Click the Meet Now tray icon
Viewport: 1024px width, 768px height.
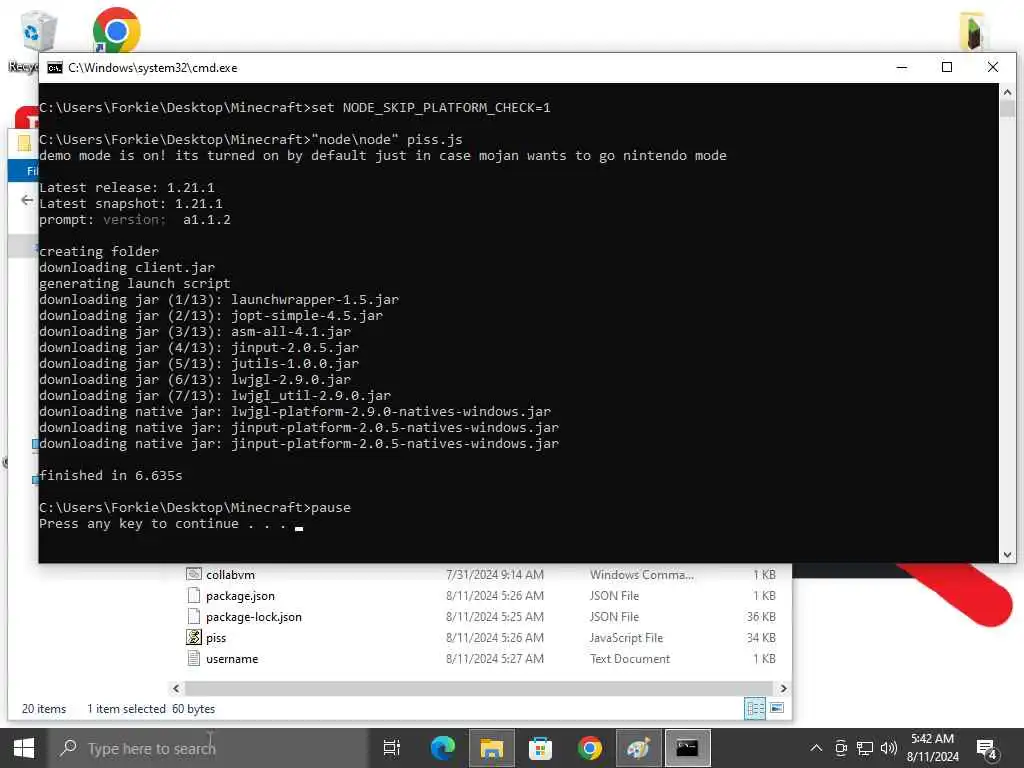coord(841,748)
